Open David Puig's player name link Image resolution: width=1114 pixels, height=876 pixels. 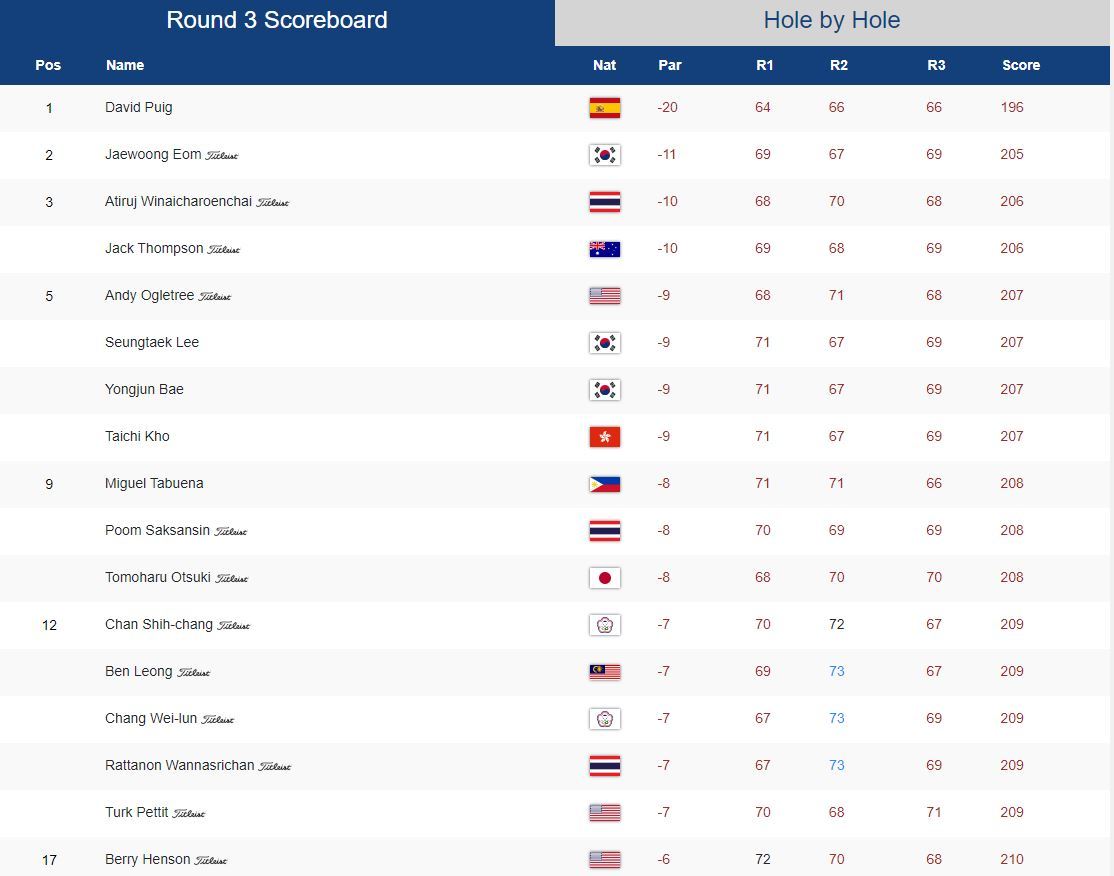pos(138,107)
